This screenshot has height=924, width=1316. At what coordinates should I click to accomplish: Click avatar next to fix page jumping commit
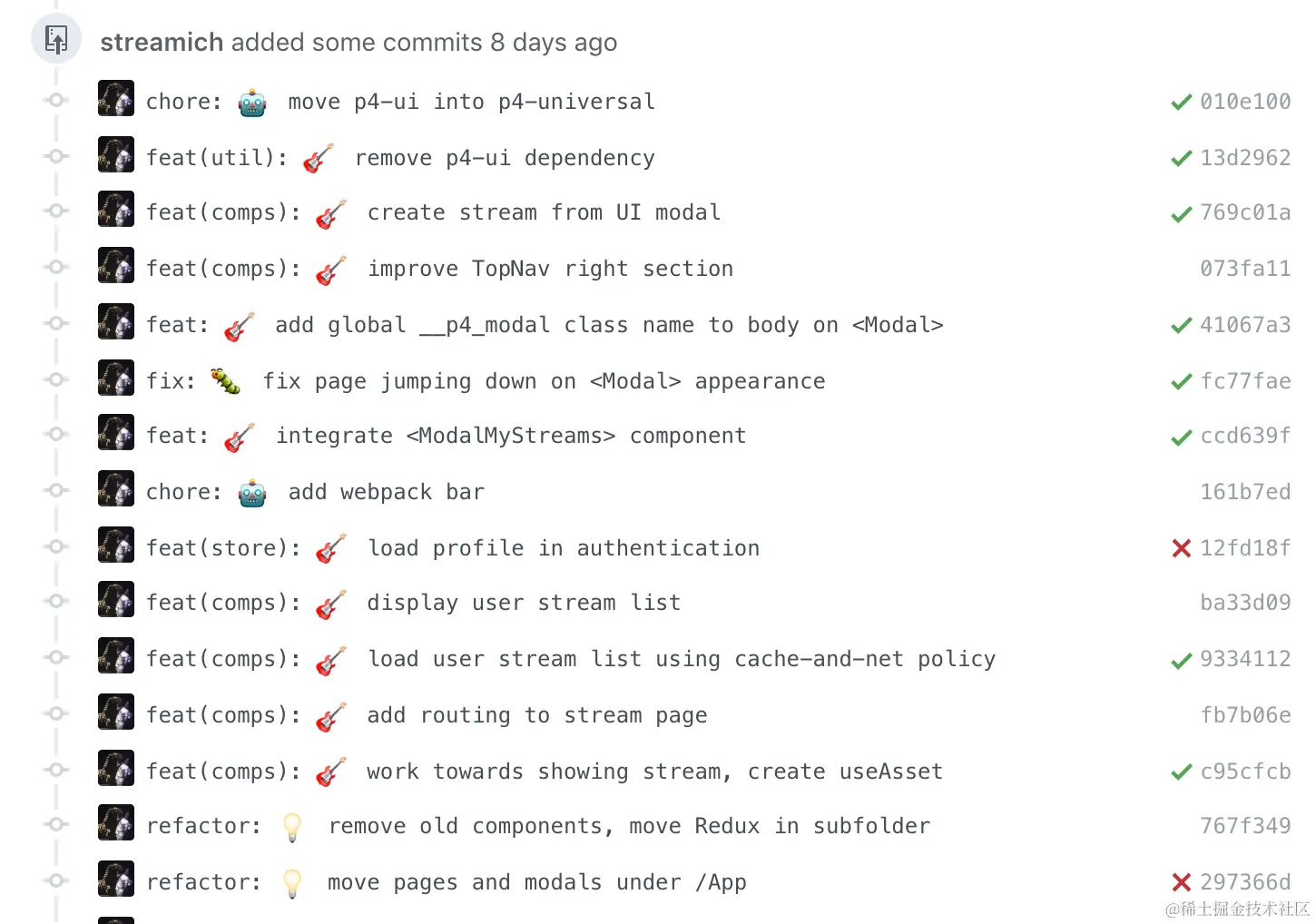pyautogui.click(x=116, y=379)
